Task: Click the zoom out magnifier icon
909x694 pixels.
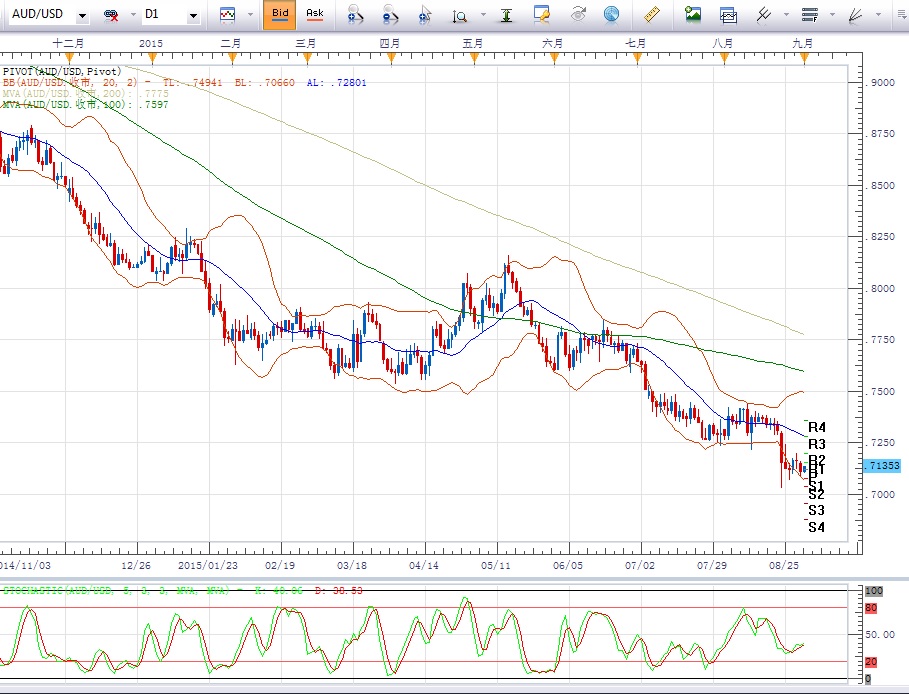Action: click(390, 15)
